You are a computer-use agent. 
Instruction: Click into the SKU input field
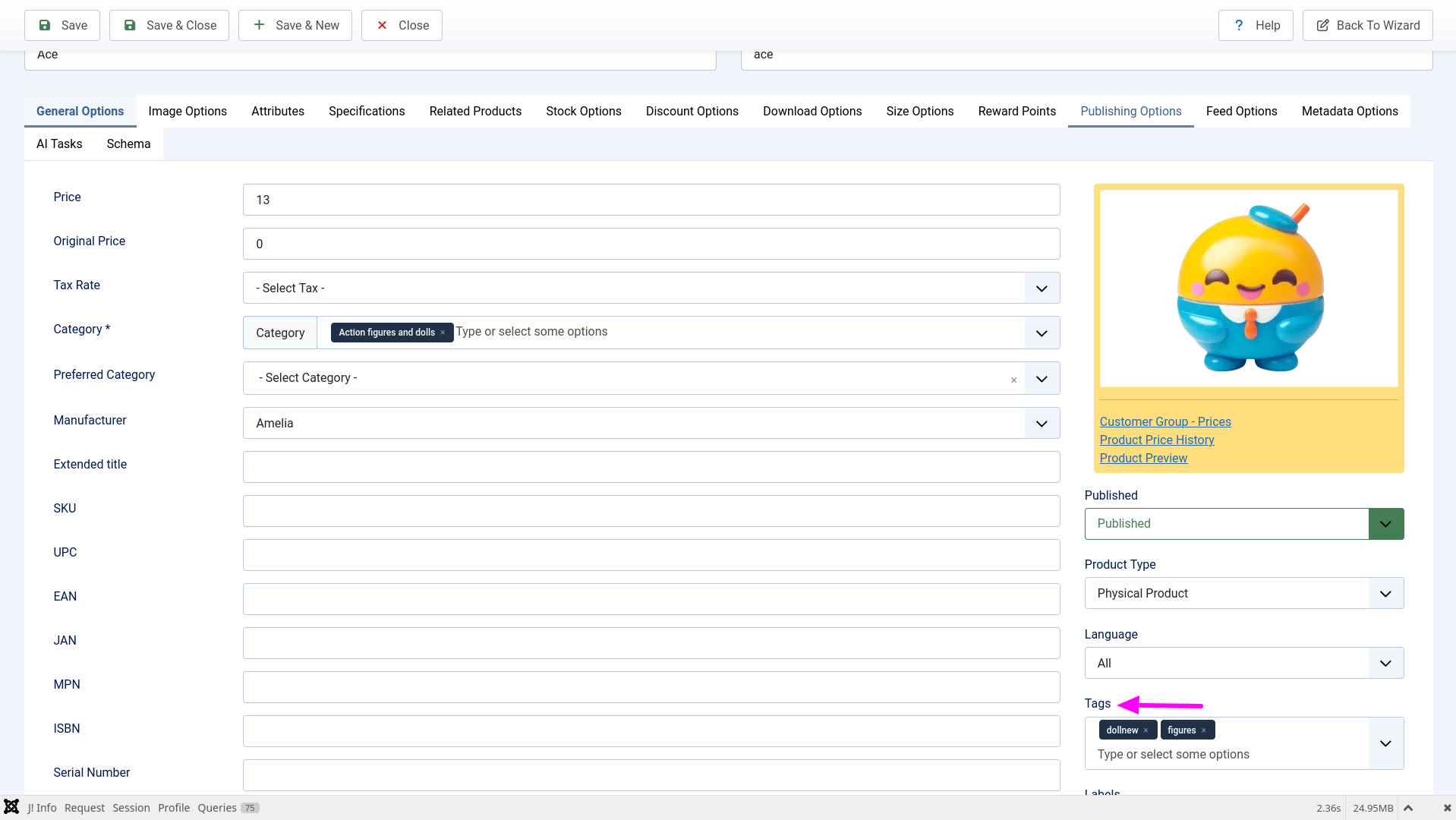[651, 511]
